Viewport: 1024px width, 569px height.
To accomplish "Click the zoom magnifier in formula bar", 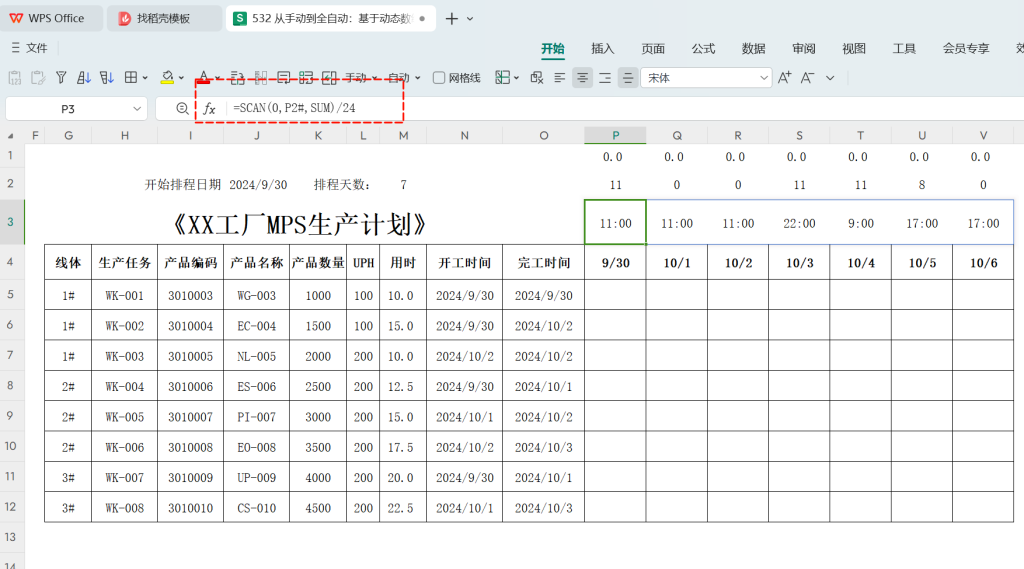I will point(182,108).
